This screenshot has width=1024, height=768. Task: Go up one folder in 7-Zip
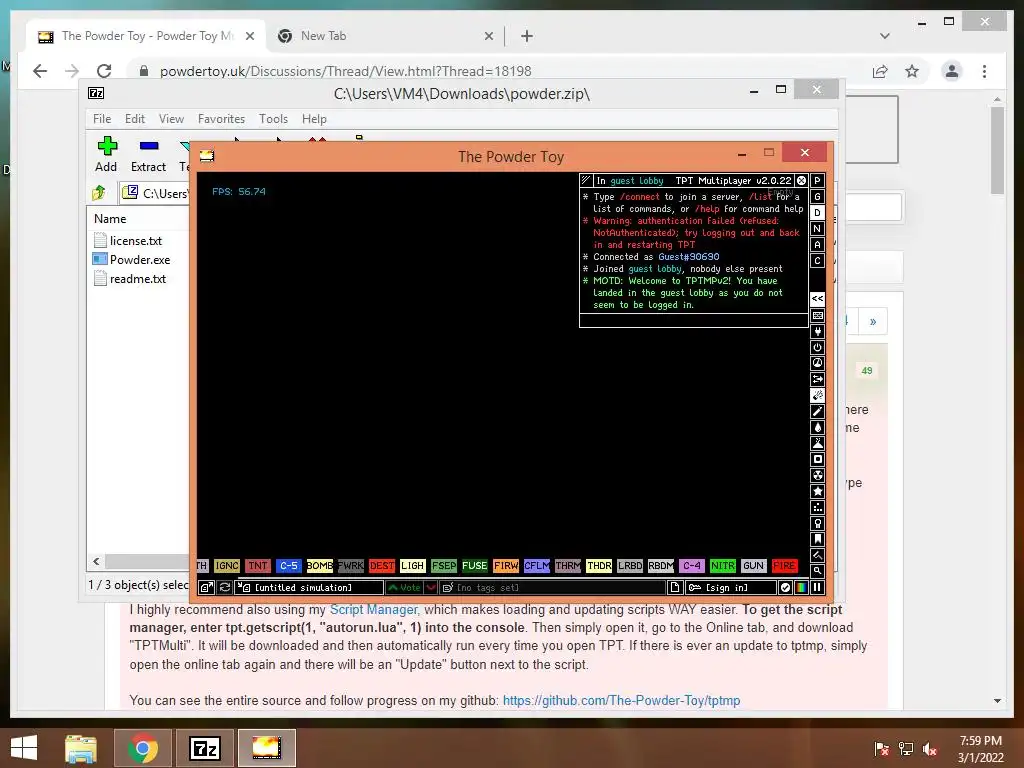(99, 193)
